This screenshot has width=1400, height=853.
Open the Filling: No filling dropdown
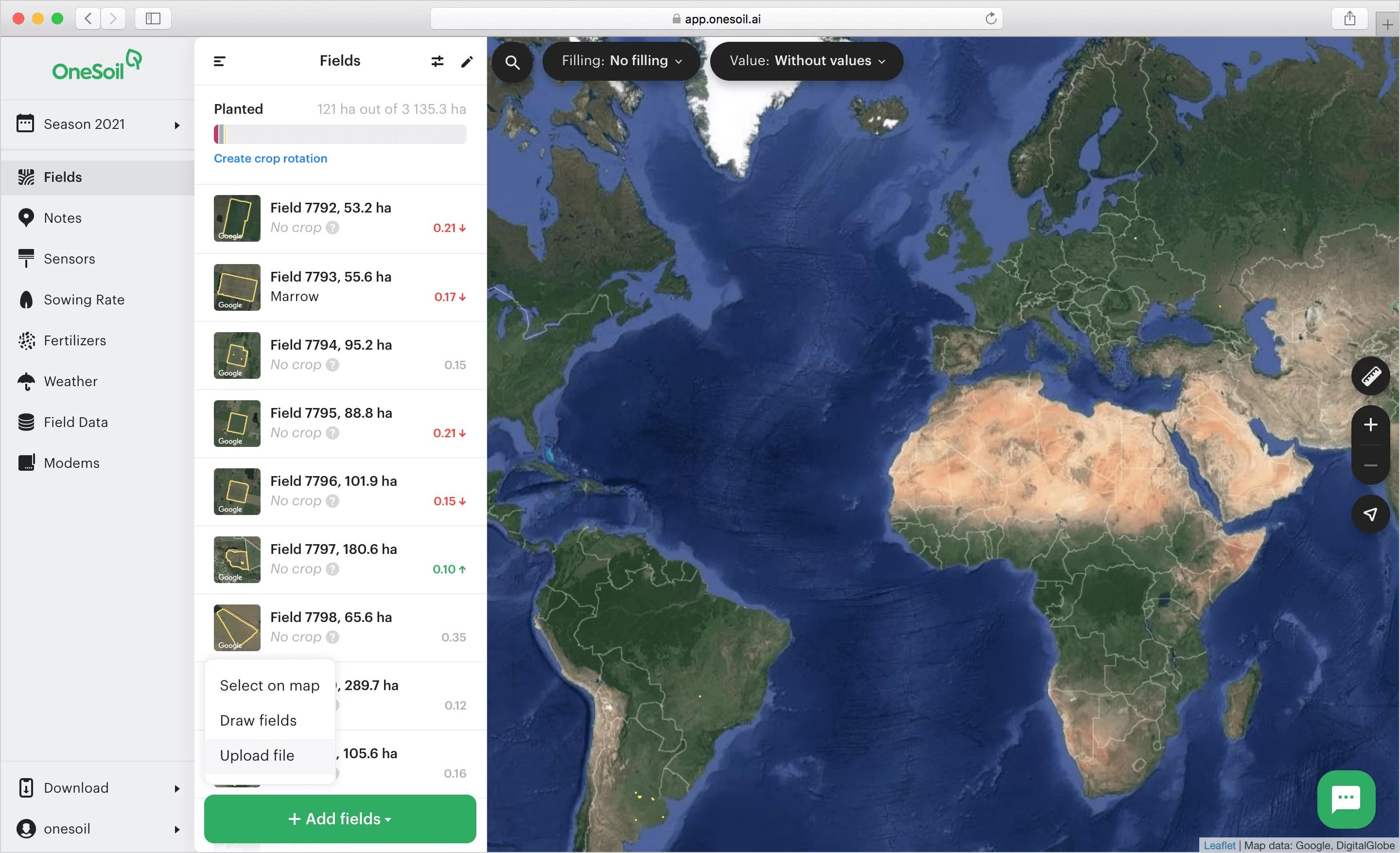tap(621, 61)
